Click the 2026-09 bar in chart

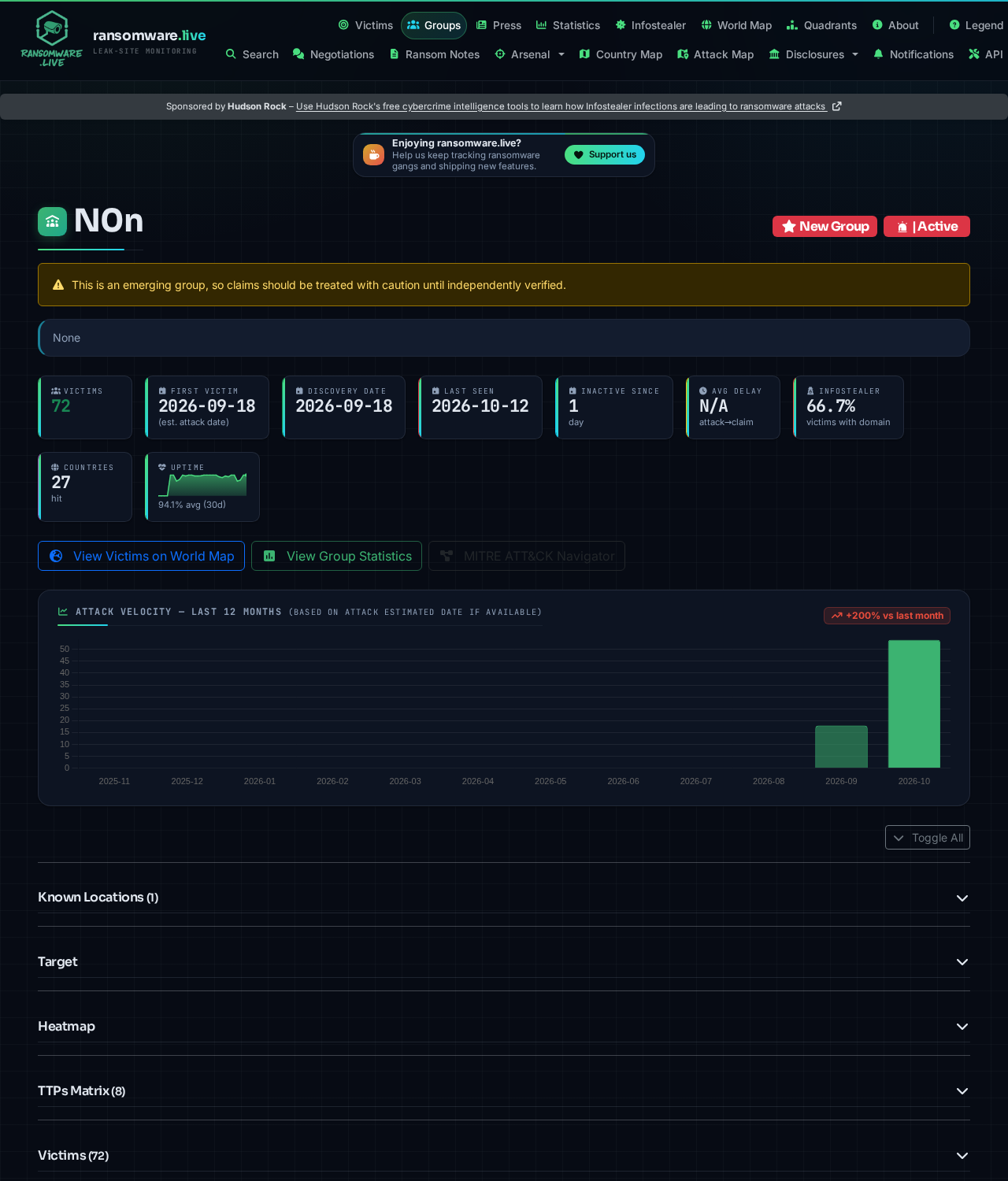[x=841, y=746]
